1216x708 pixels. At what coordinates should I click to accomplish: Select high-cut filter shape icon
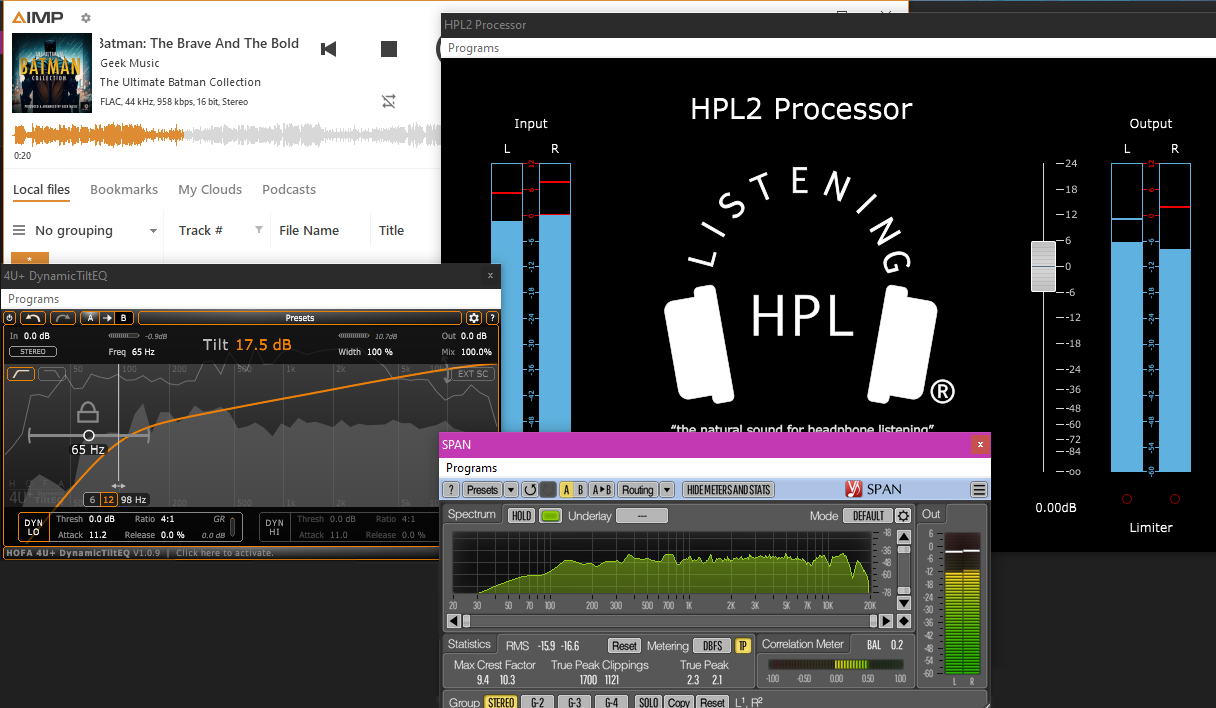click(52, 374)
